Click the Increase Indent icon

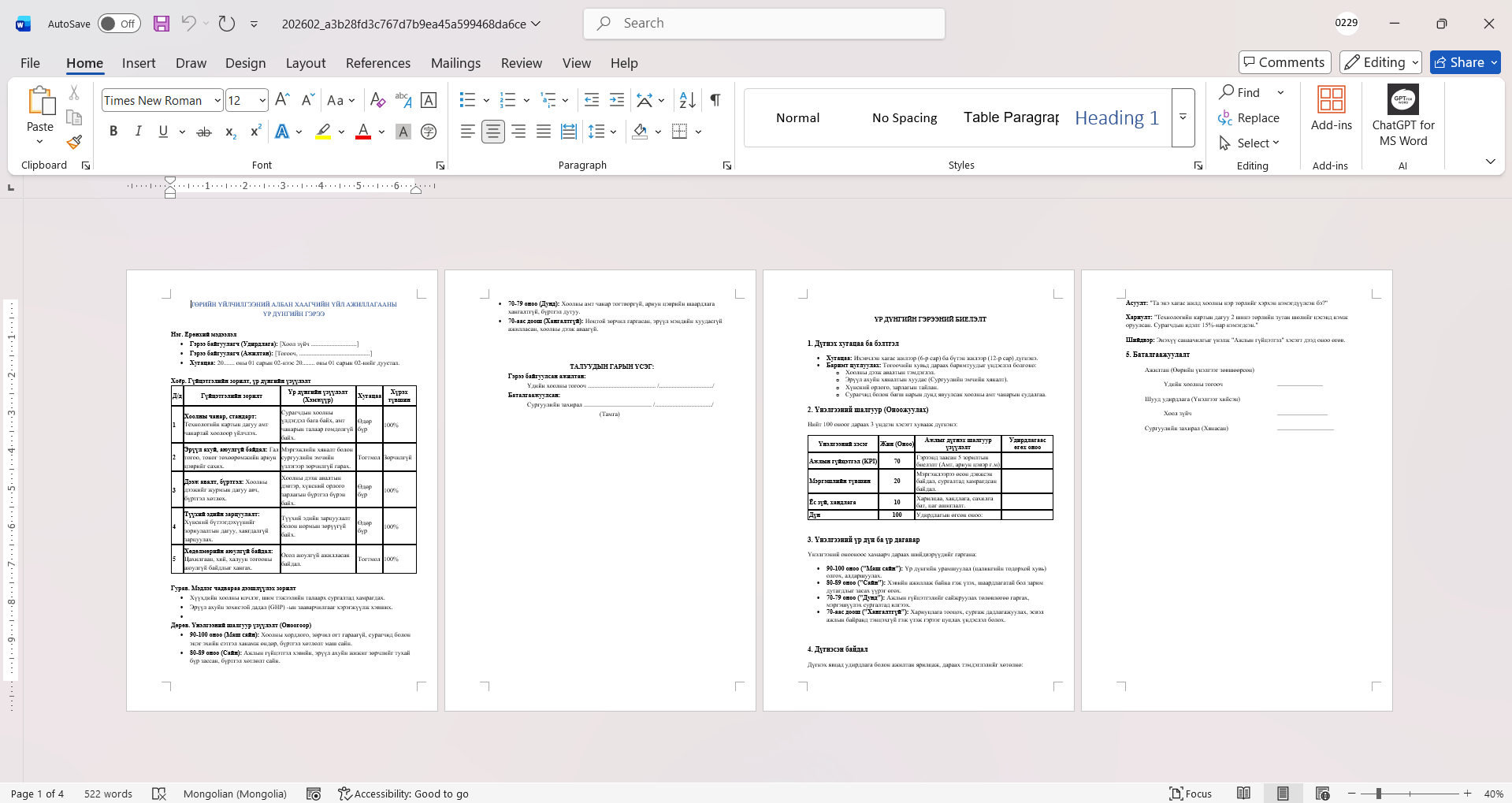point(617,100)
